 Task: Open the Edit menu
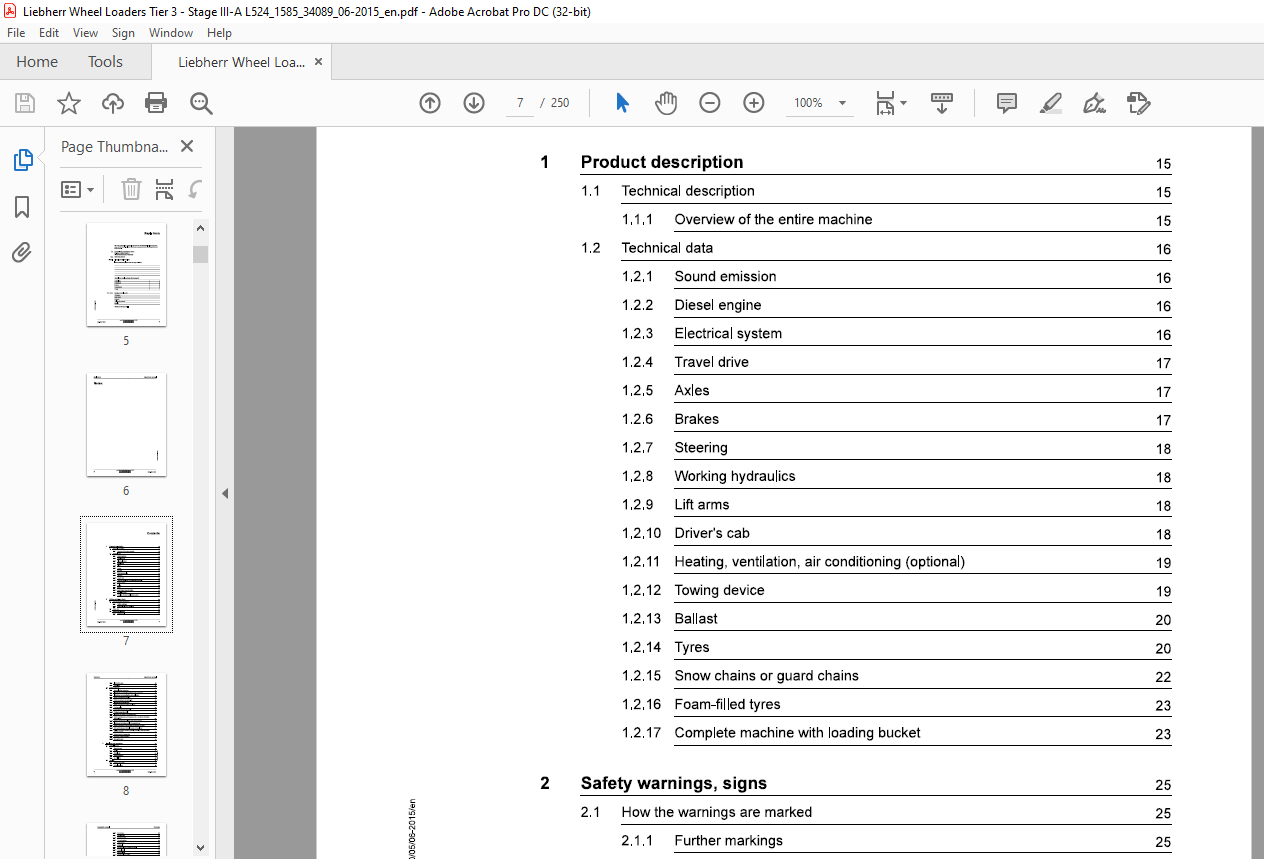click(49, 33)
